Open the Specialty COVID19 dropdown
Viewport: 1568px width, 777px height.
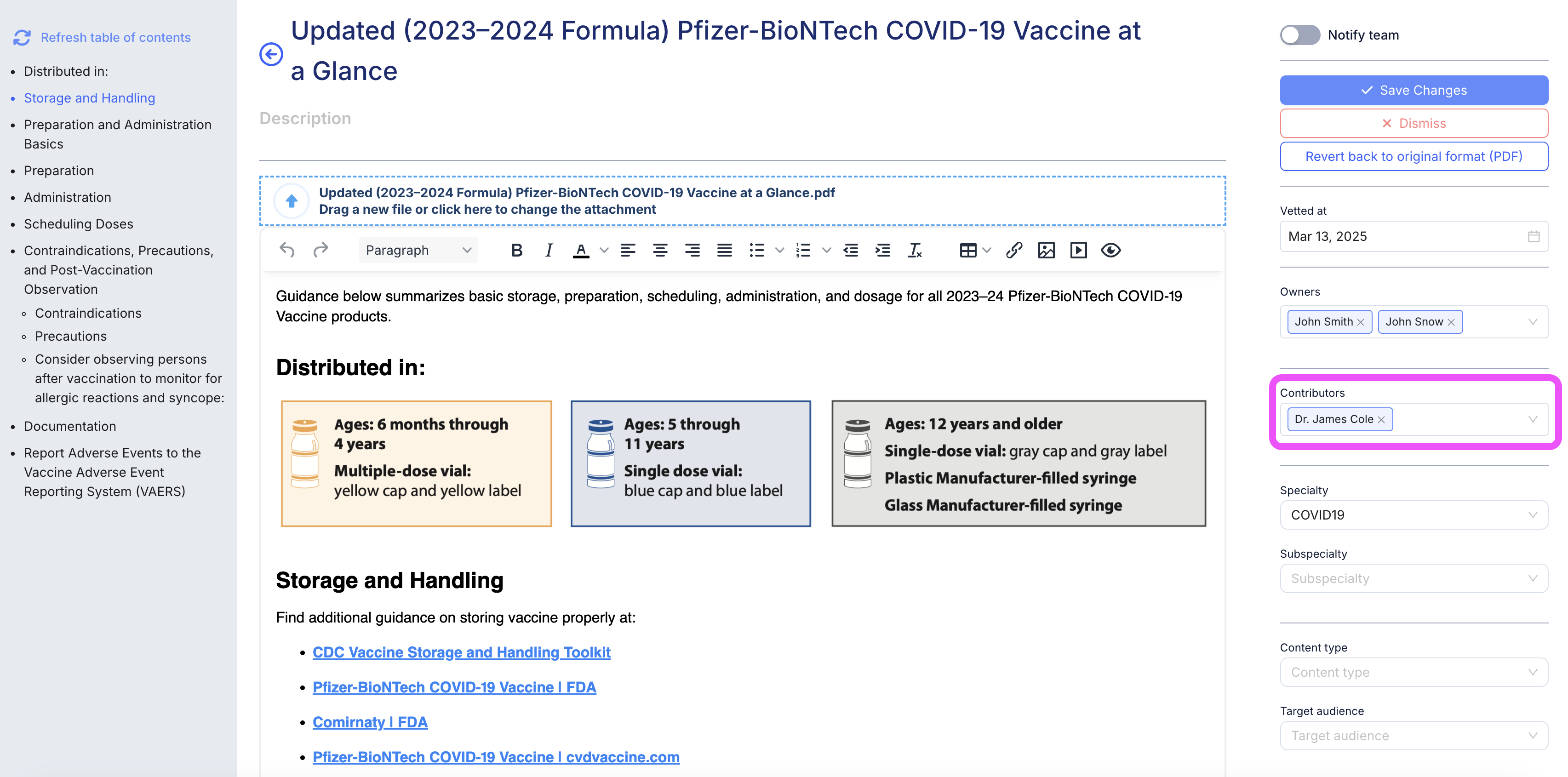click(1414, 515)
